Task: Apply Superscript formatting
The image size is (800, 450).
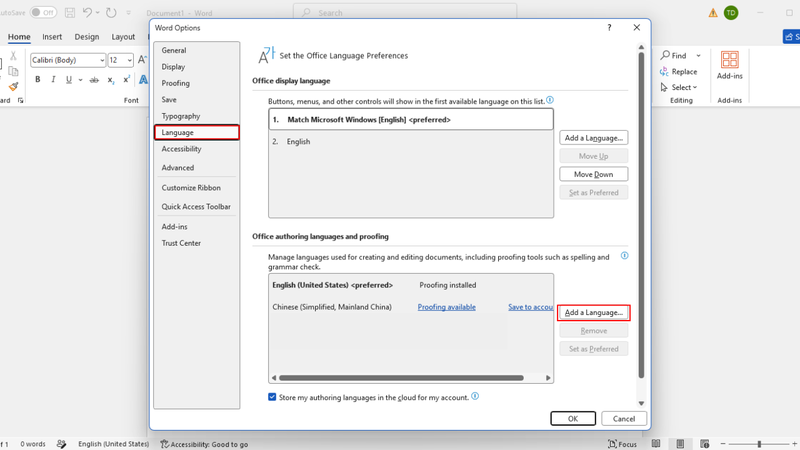Action: 127,80
